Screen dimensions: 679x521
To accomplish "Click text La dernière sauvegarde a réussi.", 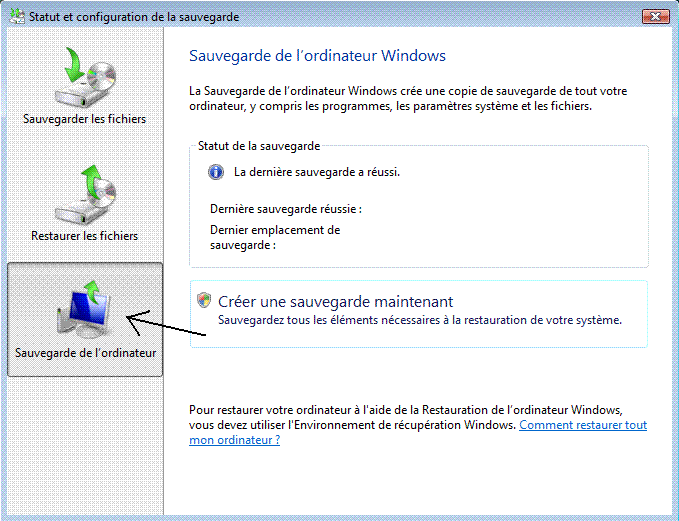I will tap(317, 172).
